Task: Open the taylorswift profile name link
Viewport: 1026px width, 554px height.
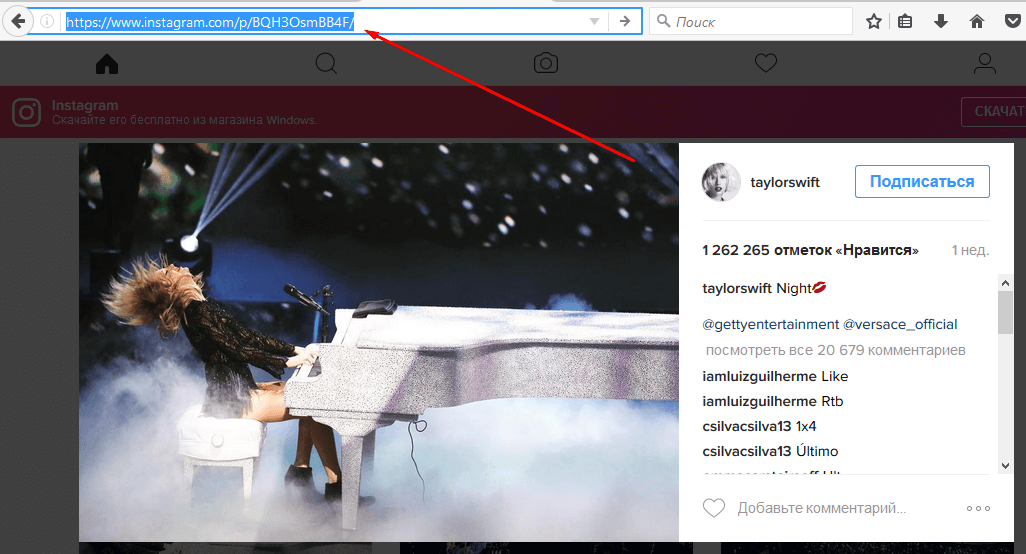Action: pos(785,183)
